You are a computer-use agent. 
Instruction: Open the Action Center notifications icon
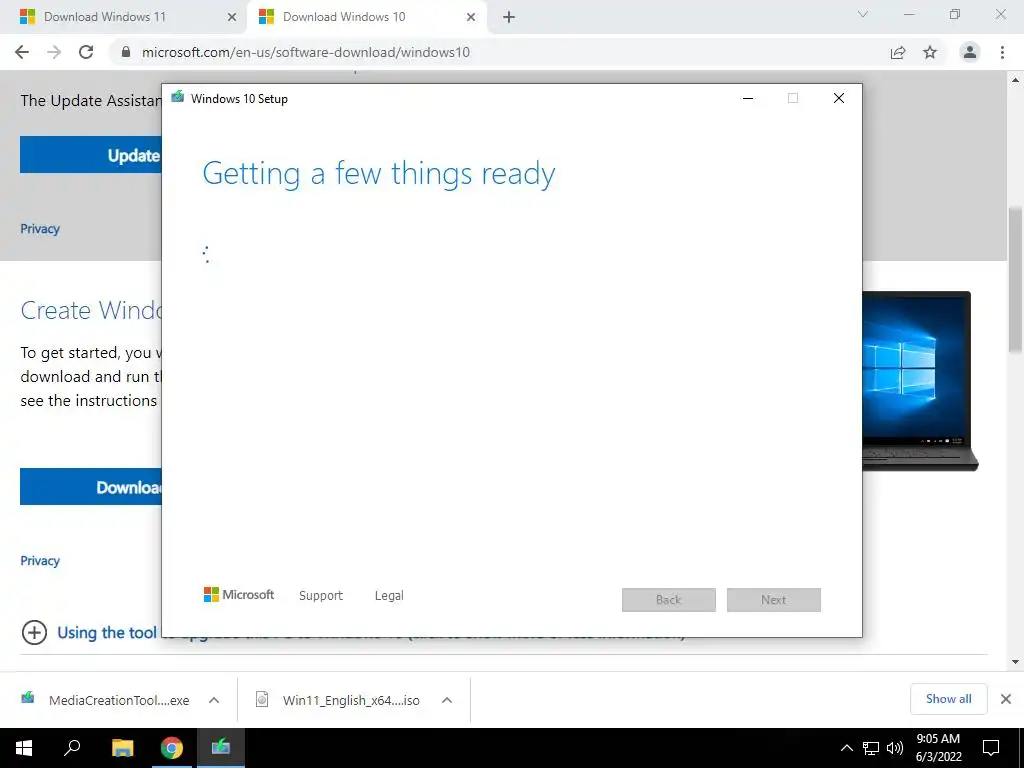(x=991, y=748)
